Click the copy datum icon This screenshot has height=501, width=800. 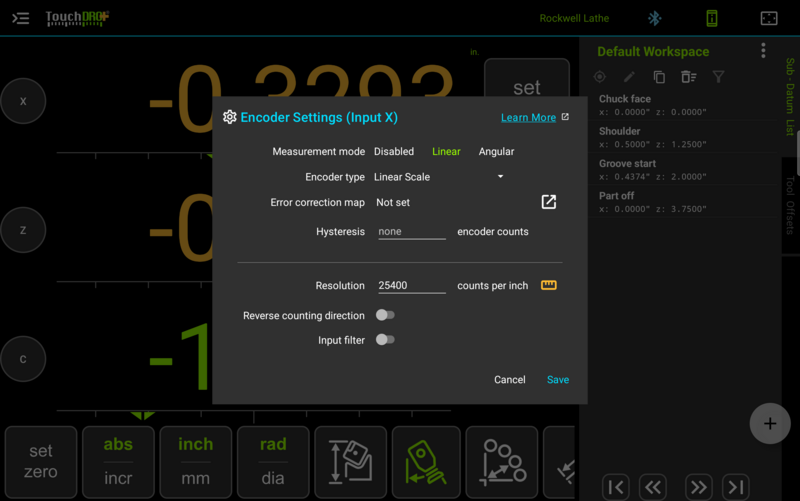[659, 77]
